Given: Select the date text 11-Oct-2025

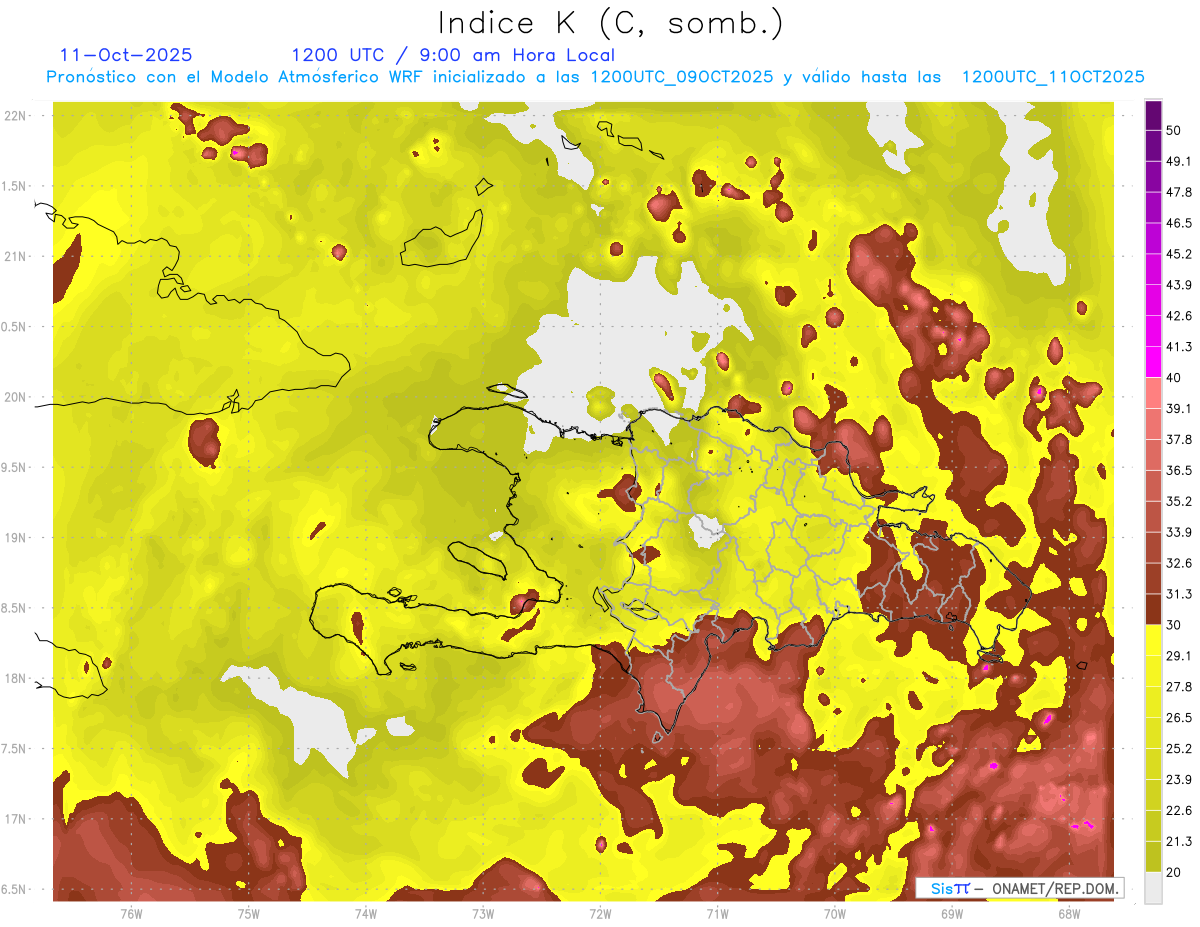Looking at the screenshot, I should [x=126, y=56].
